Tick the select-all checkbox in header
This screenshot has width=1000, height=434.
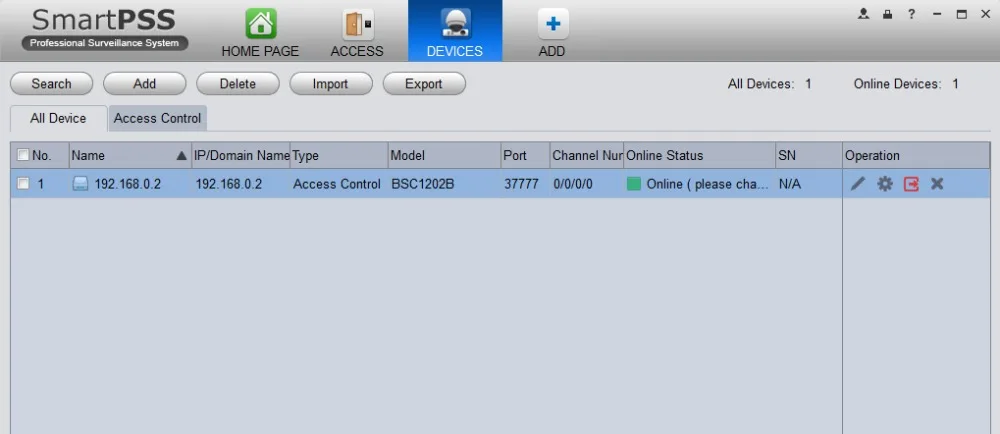23,155
